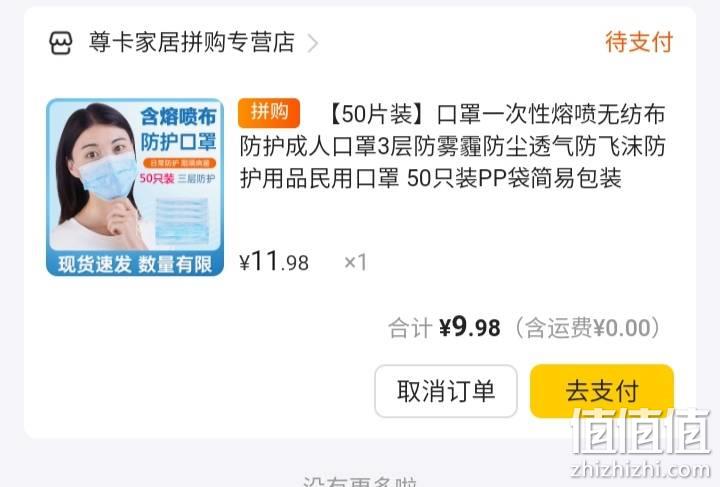Tap the 待支付 order status label
The image size is (720, 487).
[x=639, y=42]
